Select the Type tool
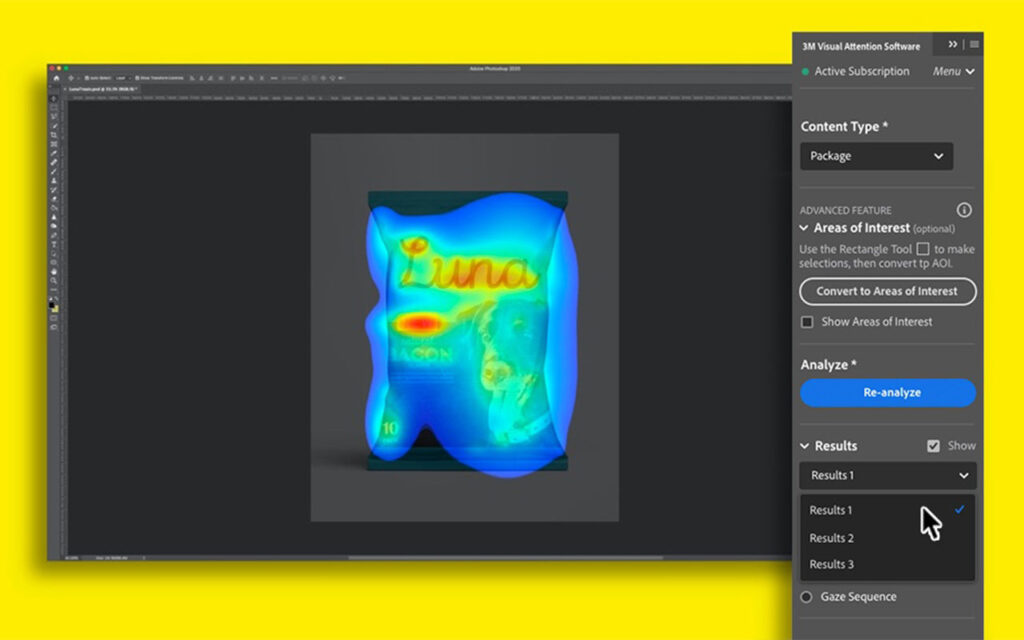 click(x=54, y=244)
